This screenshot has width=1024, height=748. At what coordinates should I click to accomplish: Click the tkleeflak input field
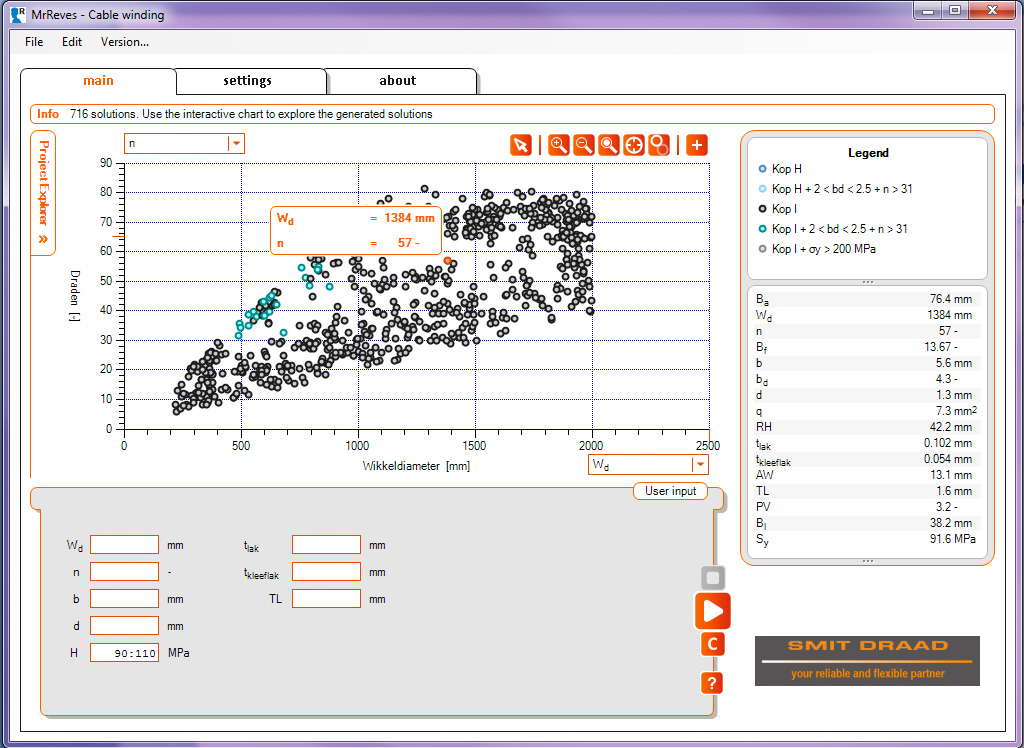(x=327, y=572)
